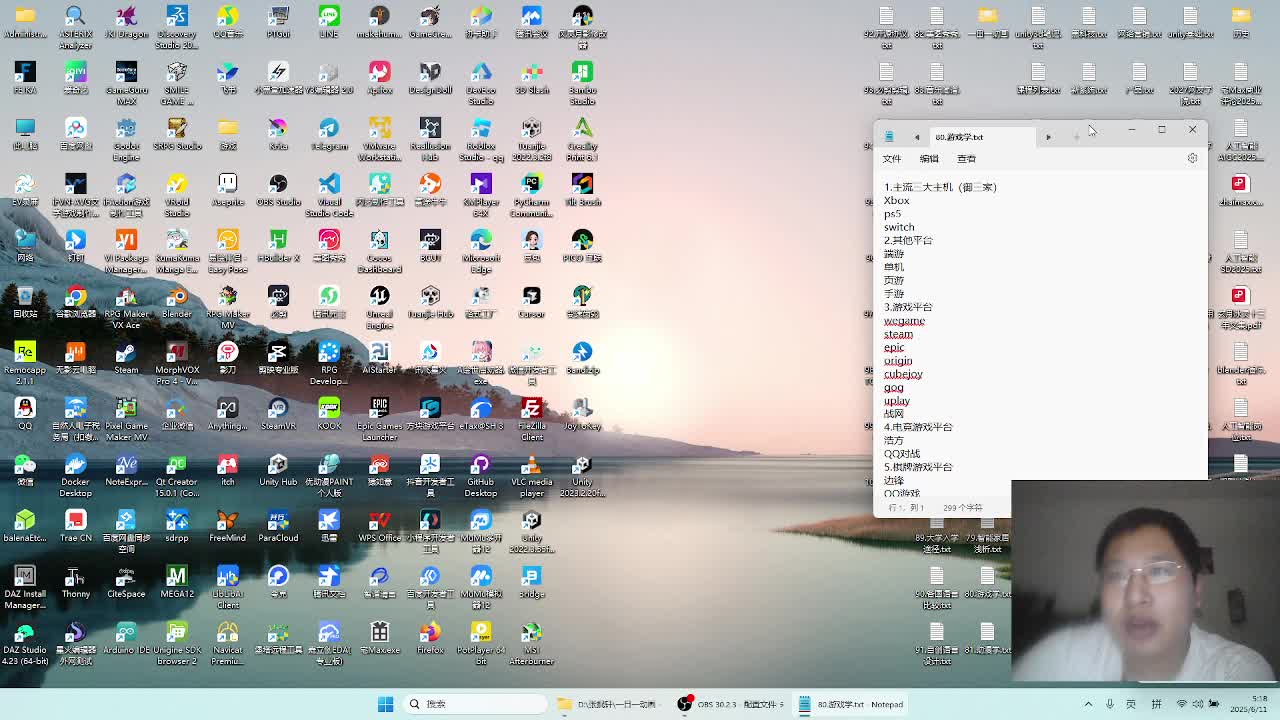Open Epic Games Launcher shortcut
The image size is (1280, 720).
pyautogui.click(x=379, y=419)
